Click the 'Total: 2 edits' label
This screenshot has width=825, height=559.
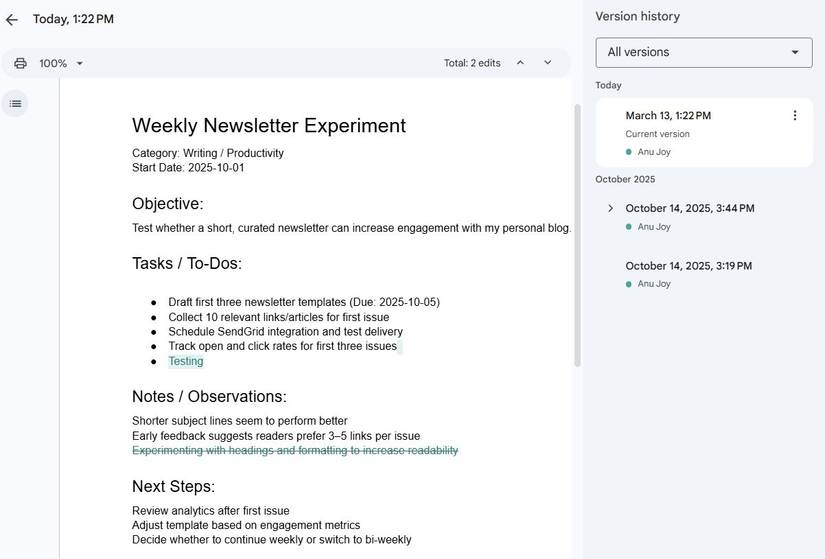pyautogui.click(x=472, y=63)
